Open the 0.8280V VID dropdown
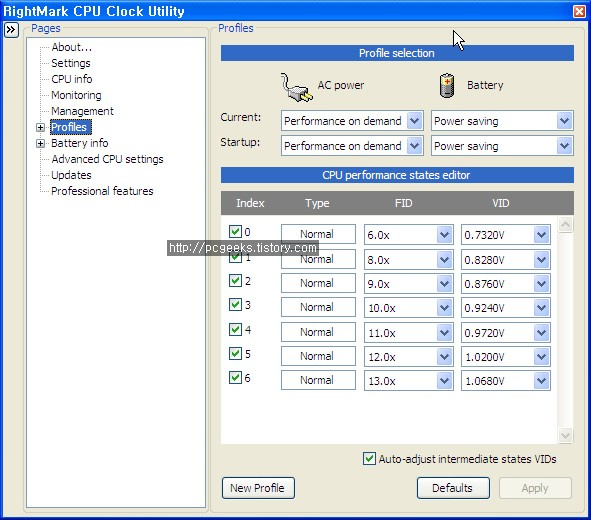The width and height of the screenshot is (591, 520). click(x=542, y=260)
